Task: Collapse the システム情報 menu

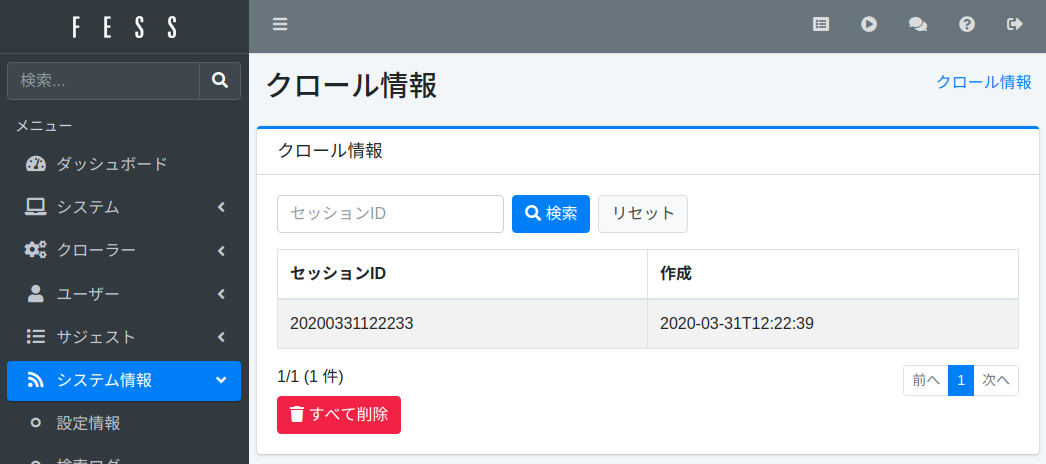Action: click(x=123, y=380)
